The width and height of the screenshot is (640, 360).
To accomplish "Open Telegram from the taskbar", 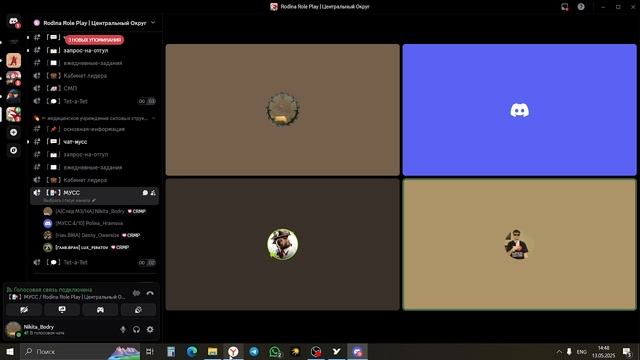I will pyautogui.click(x=254, y=351).
